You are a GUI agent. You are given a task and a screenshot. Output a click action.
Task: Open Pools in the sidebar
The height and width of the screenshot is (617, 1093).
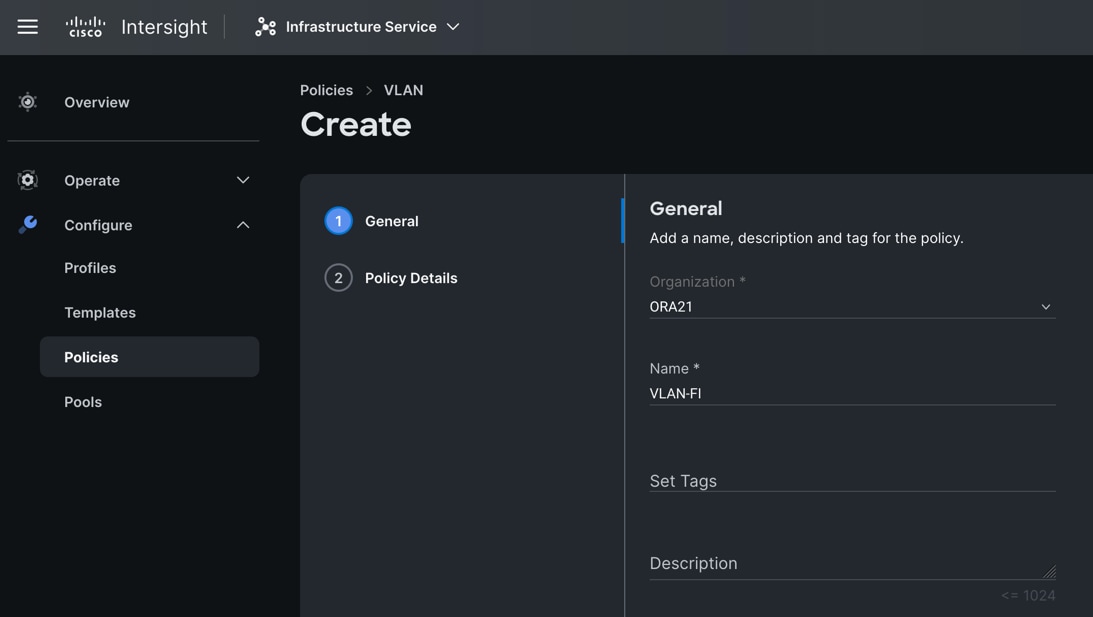point(83,402)
